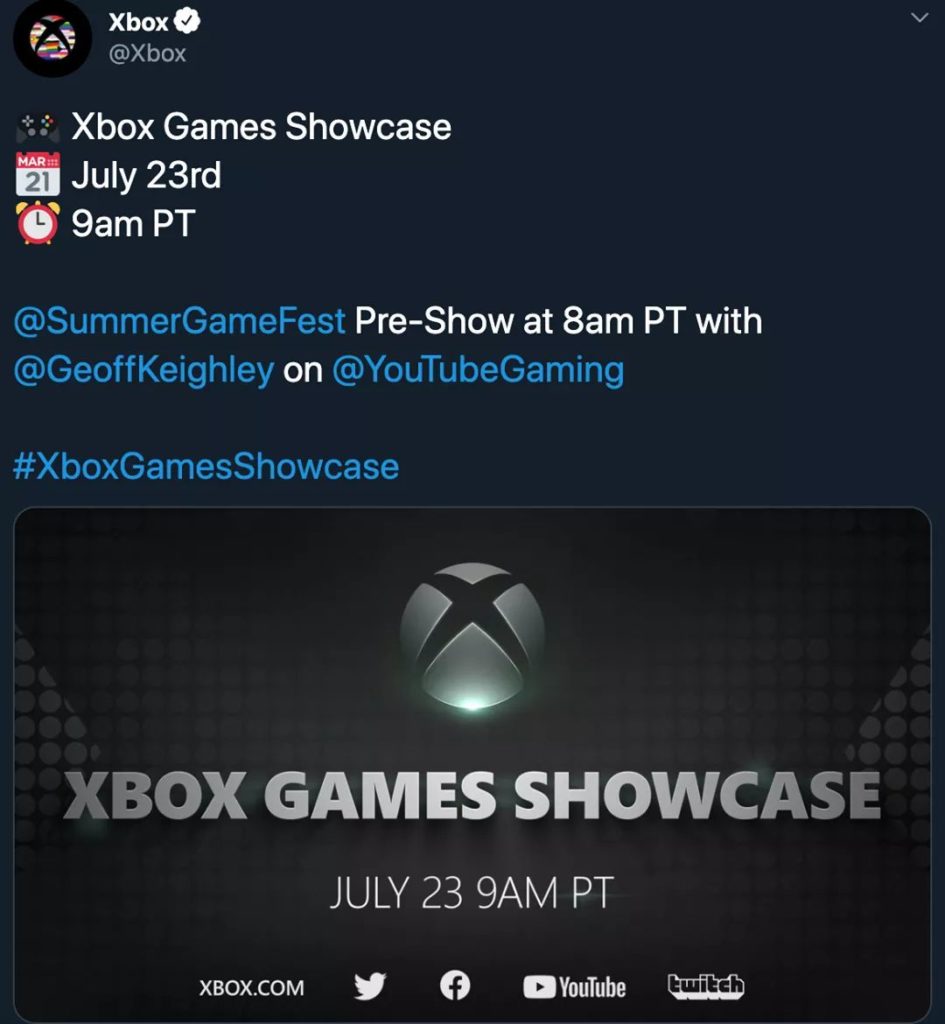The image size is (945, 1024).
Task: Click the Facebook icon in the banner
Action: tap(455, 985)
